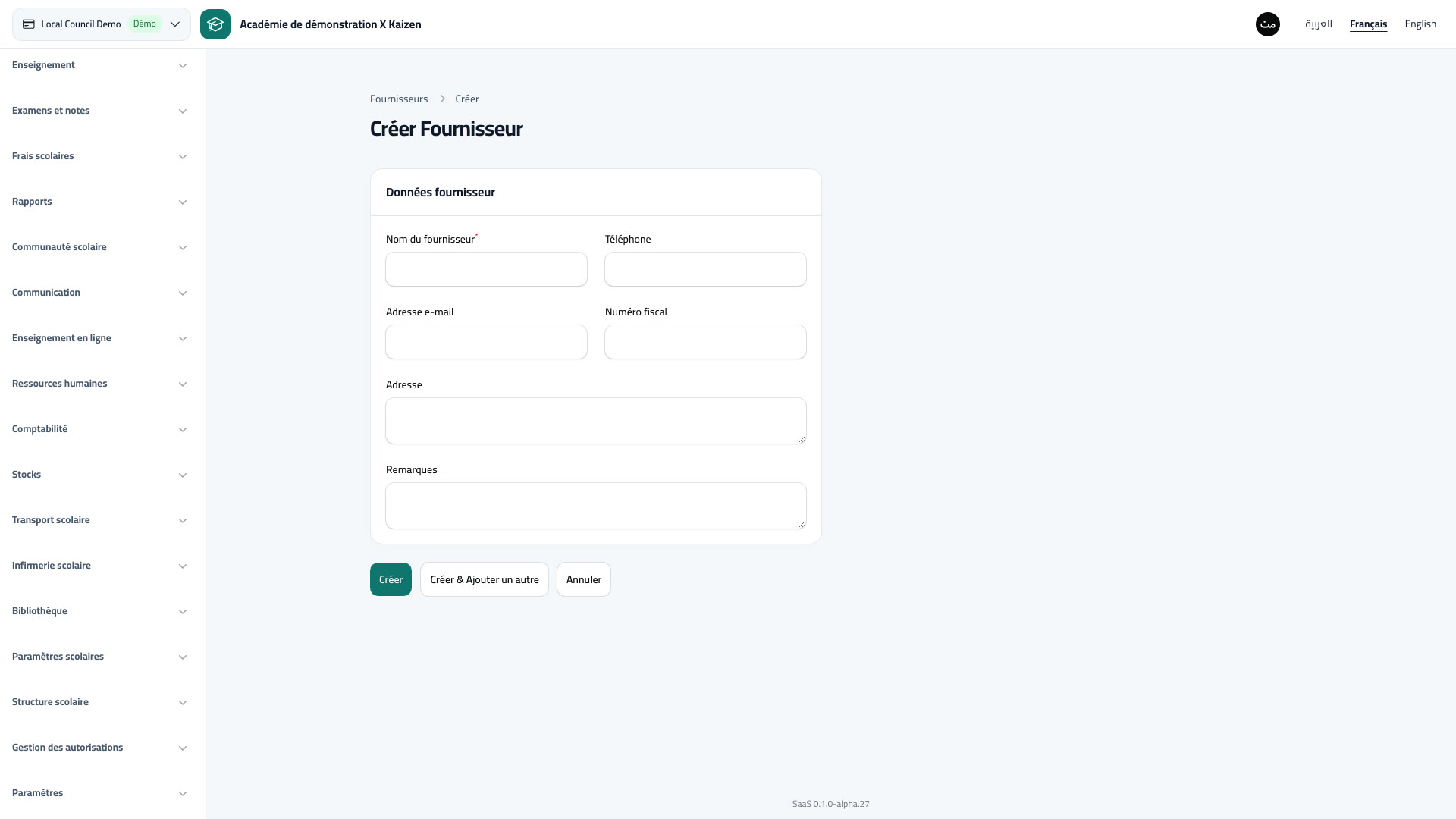1456x819 pixels.
Task: Click the green Créer button
Action: tap(391, 579)
